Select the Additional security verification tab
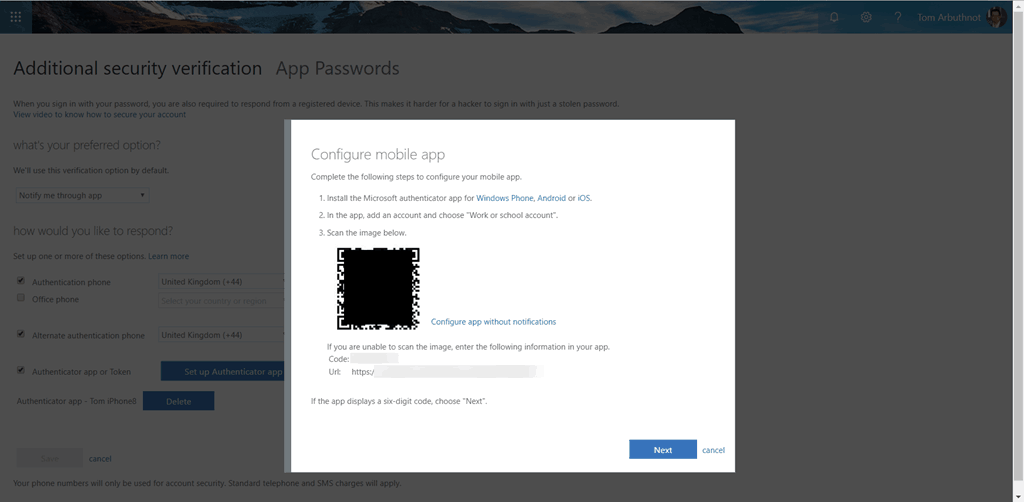The height and width of the screenshot is (502, 1024). [x=137, y=69]
